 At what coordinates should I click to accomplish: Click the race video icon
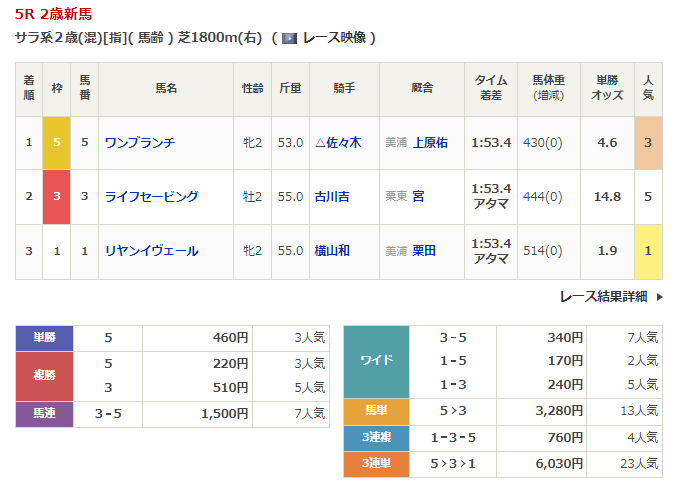[289, 38]
